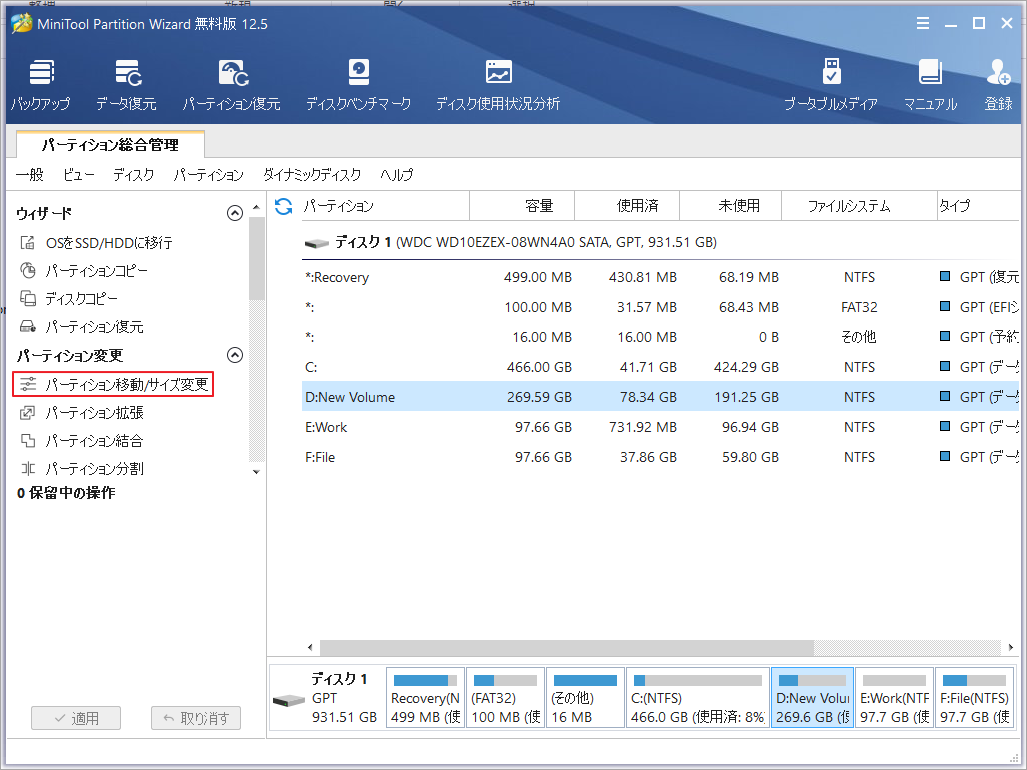This screenshot has height=770, width=1027.
Task: Open the ダイナミックディスク menu
Action: click(312, 175)
